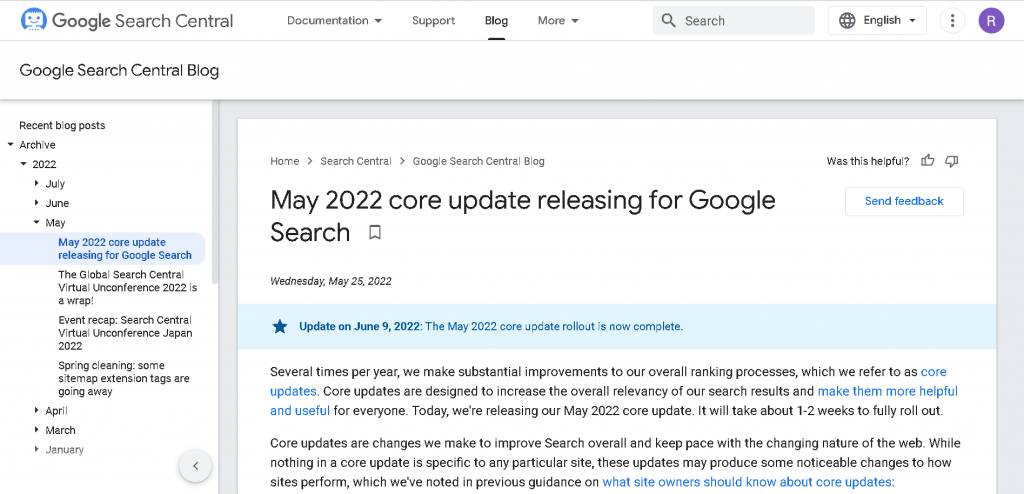Type in the Search input field
Viewport: 1024px width, 494px height.
pos(745,20)
